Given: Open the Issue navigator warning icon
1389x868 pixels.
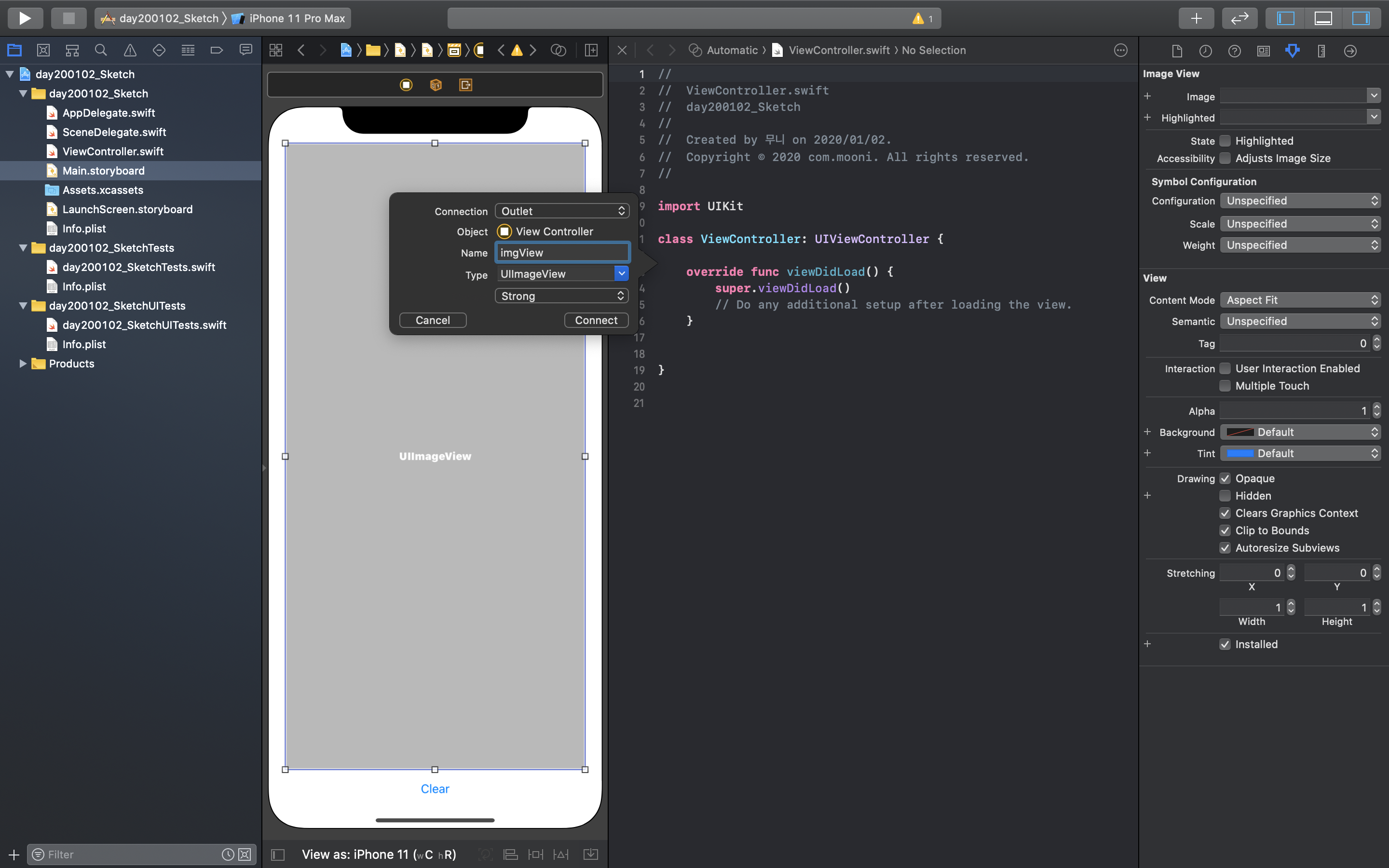Looking at the screenshot, I should (130, 51).
